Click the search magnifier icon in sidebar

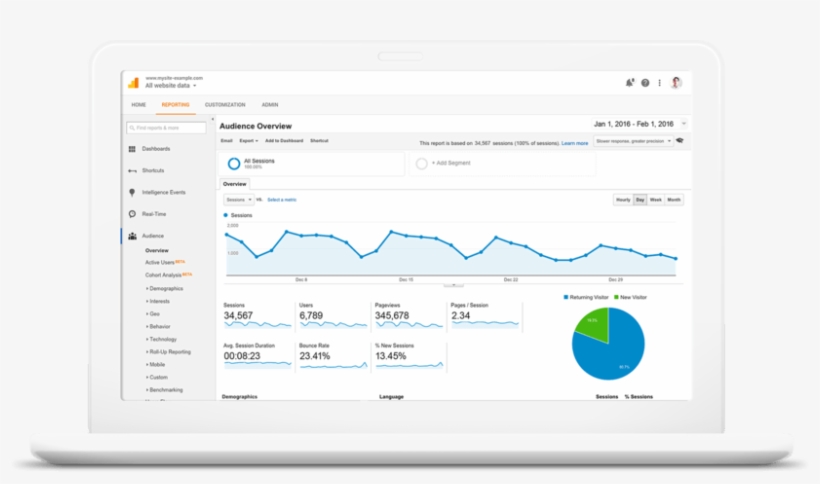pyautogui.click(x=132, y=128)
